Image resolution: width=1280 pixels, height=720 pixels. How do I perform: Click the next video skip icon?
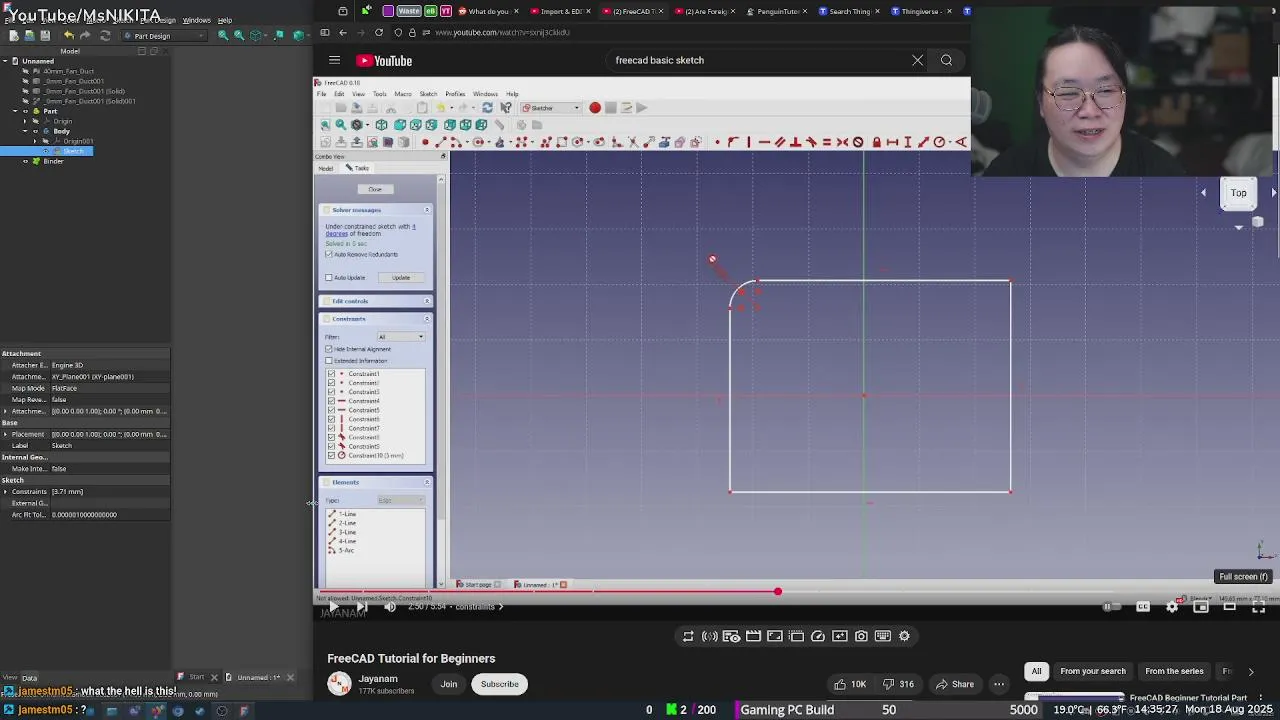[x=362, y=607]
